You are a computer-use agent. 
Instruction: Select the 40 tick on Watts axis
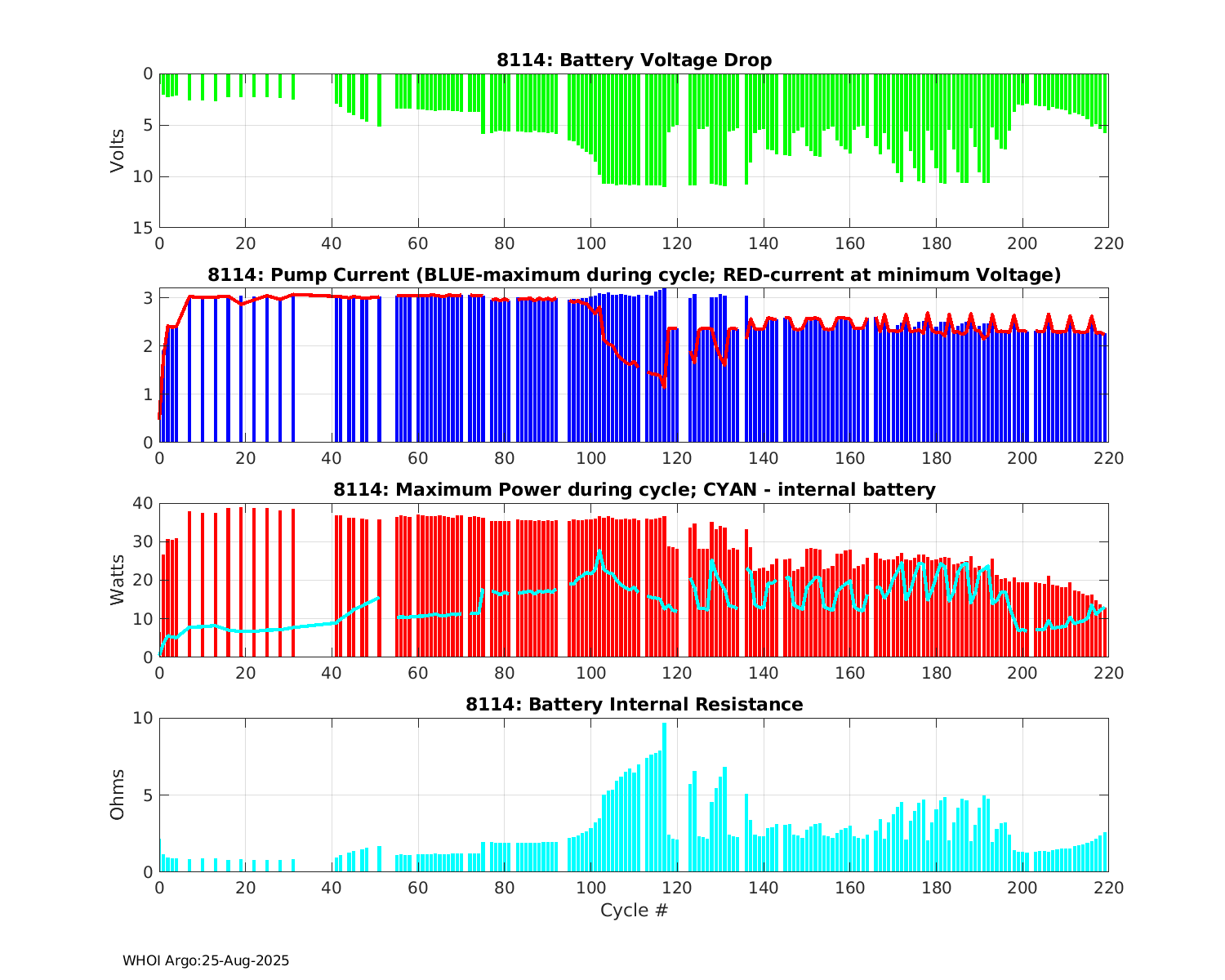point(144,504)
